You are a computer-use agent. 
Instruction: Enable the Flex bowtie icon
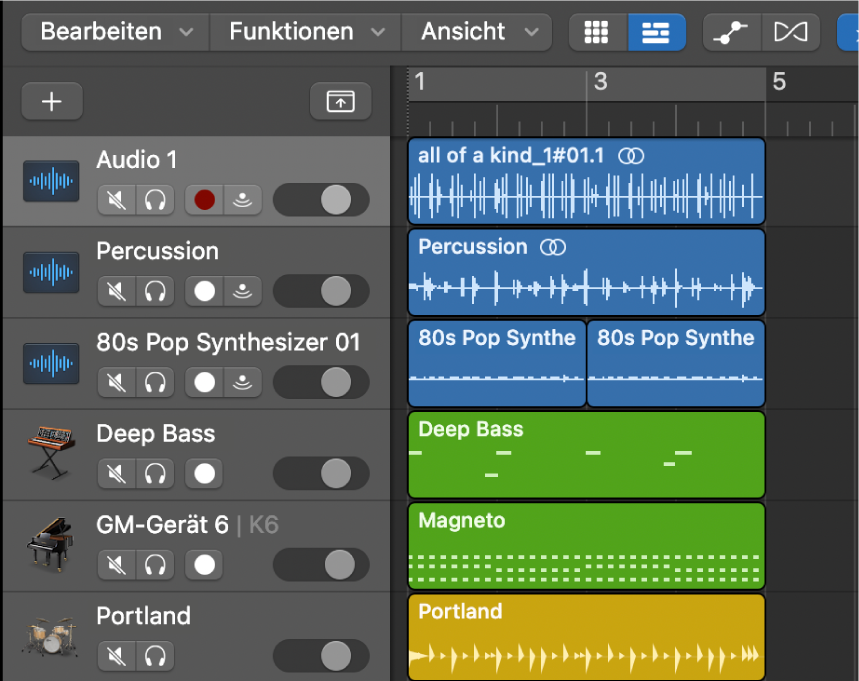click(x=791, y=32)
